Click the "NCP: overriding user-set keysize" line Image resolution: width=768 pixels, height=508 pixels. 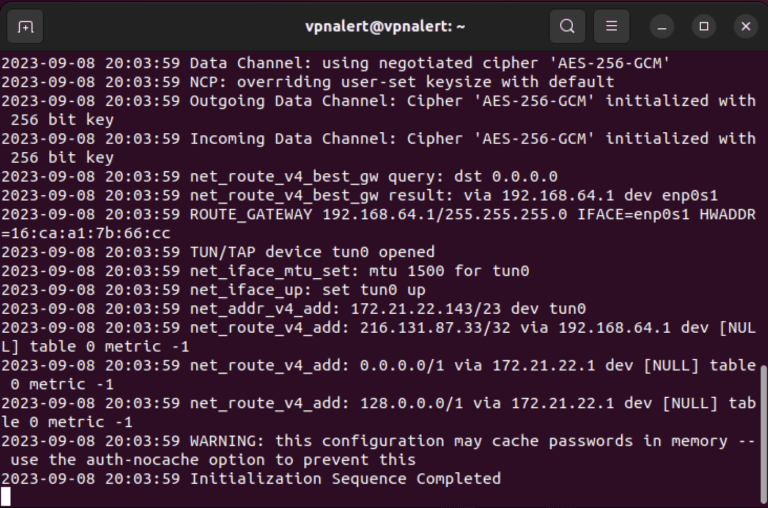402,82
